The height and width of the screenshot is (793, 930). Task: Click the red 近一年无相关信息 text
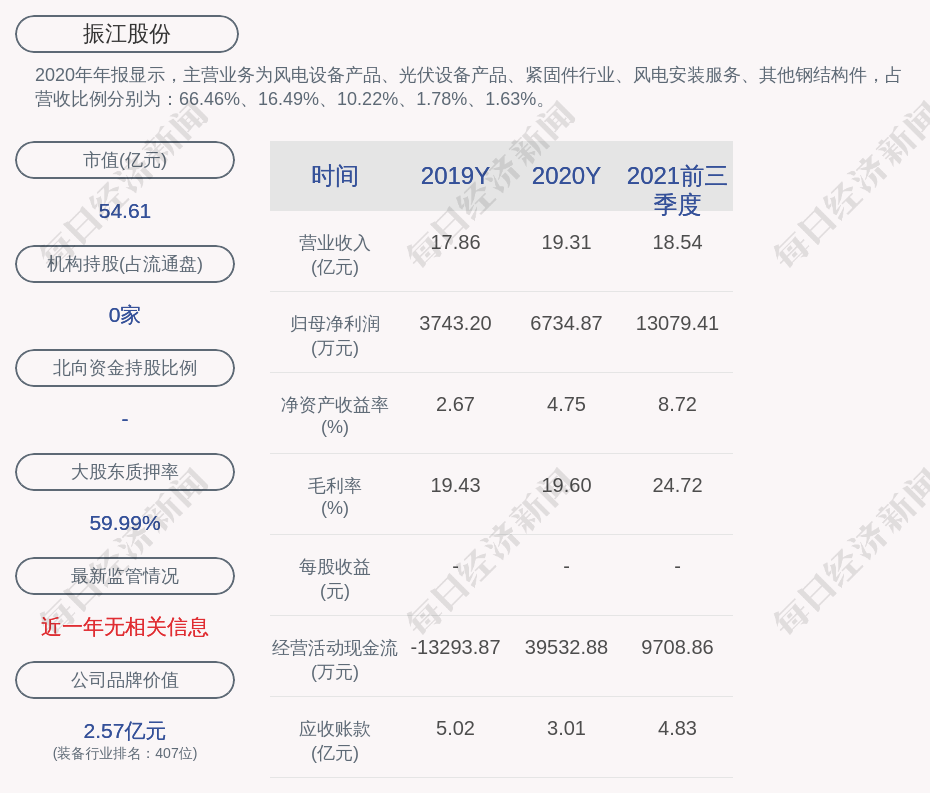pos(125,627)
